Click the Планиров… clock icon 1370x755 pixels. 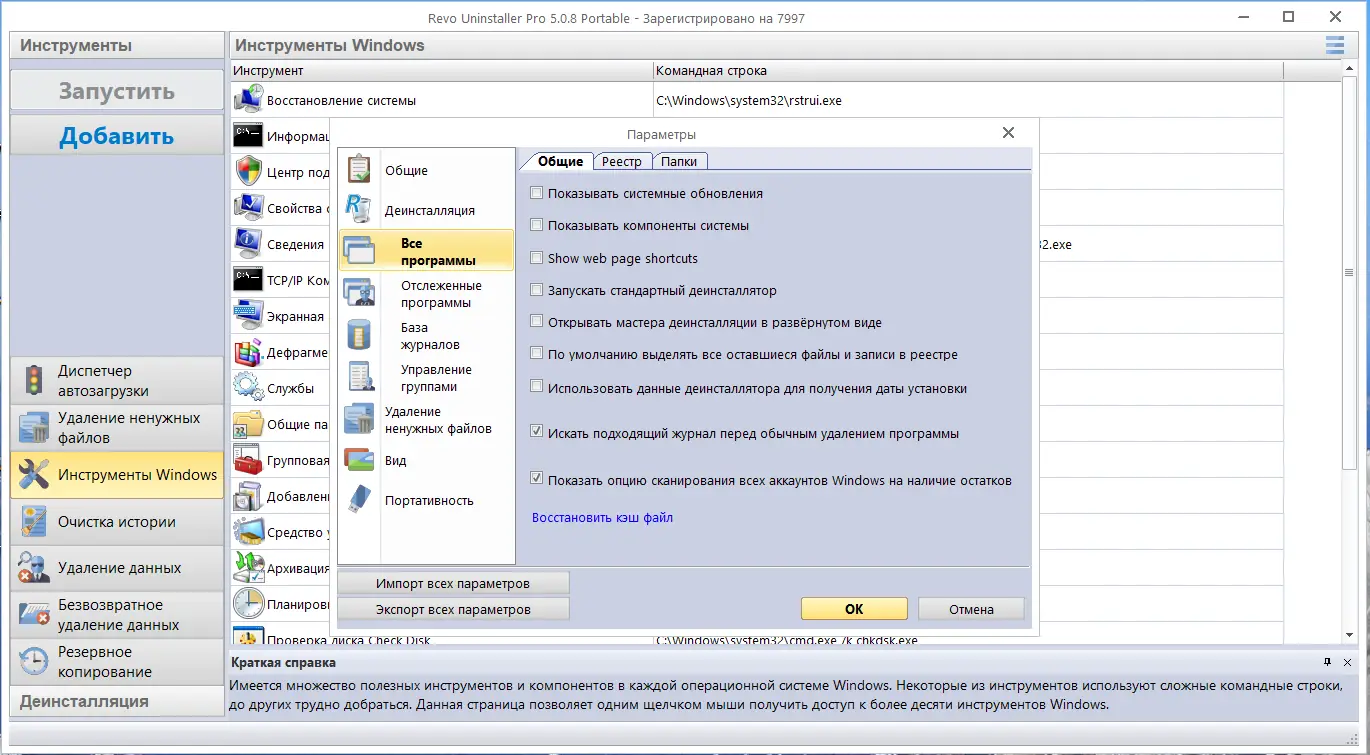point(248,604)
